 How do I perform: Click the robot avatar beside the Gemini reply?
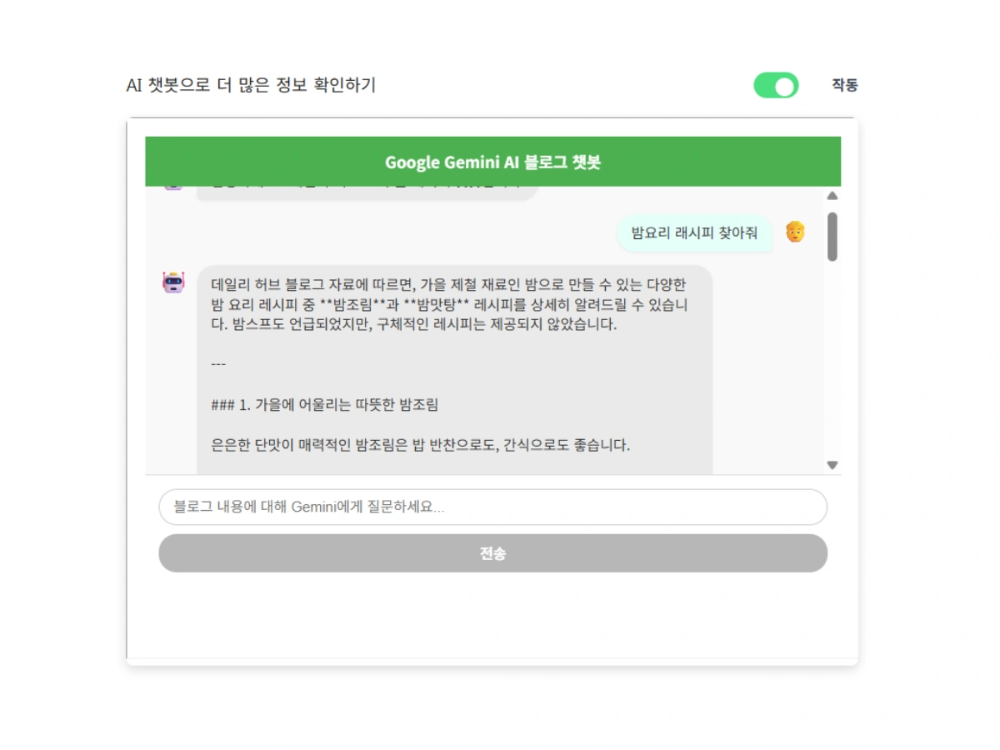pos(173,282)
